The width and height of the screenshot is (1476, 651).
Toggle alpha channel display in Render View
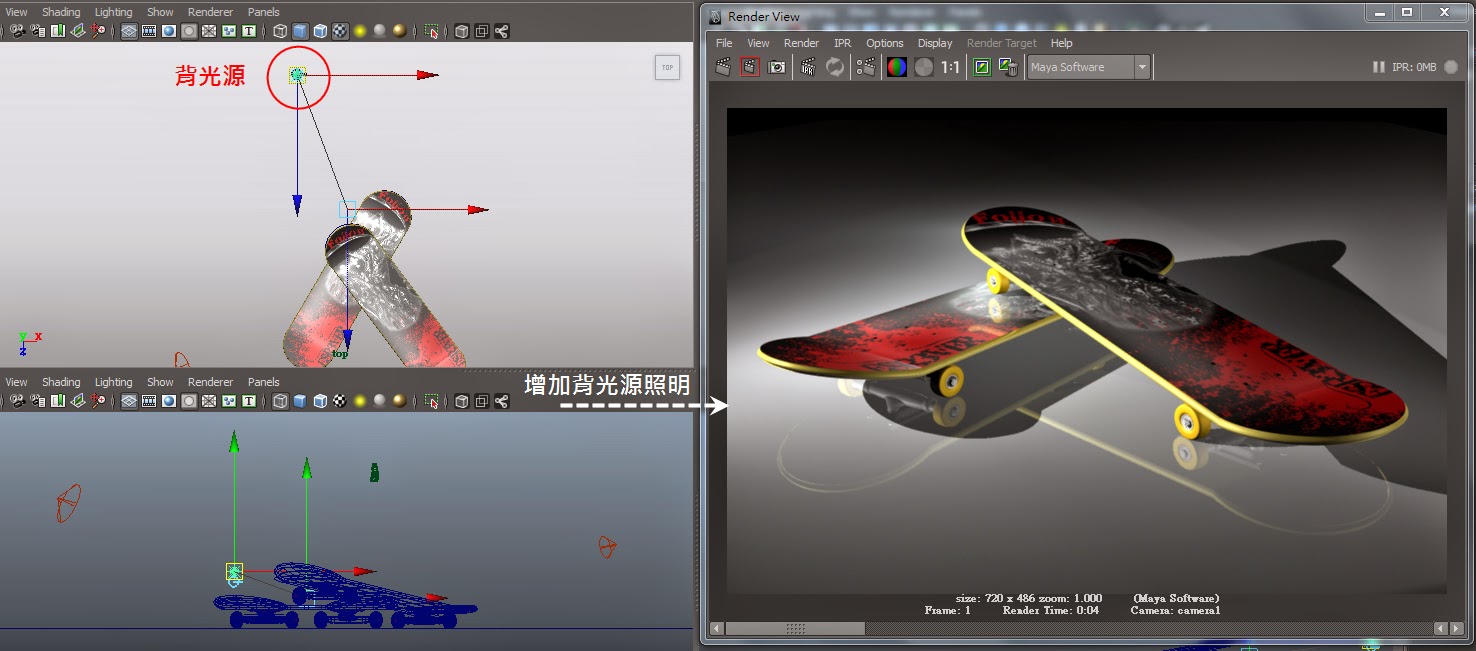tap(923, 67)
